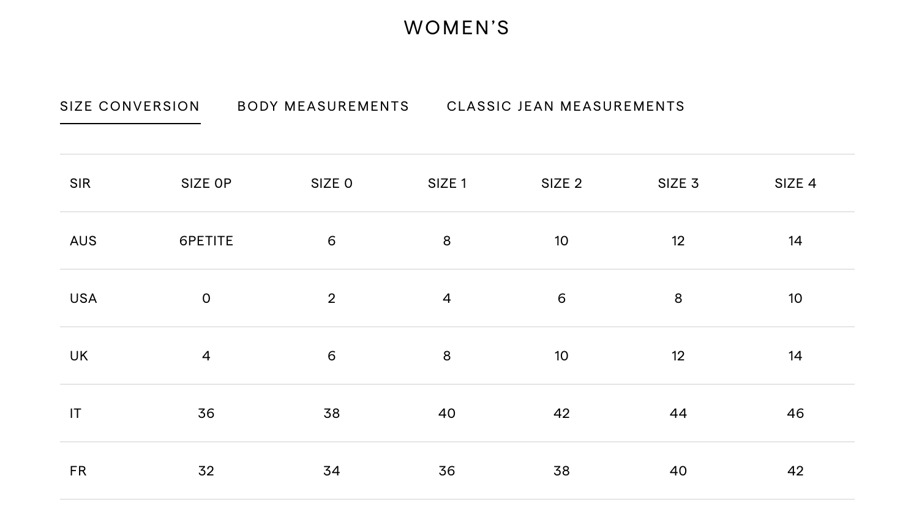Select the IT size 44 cell

click(678, 413)
